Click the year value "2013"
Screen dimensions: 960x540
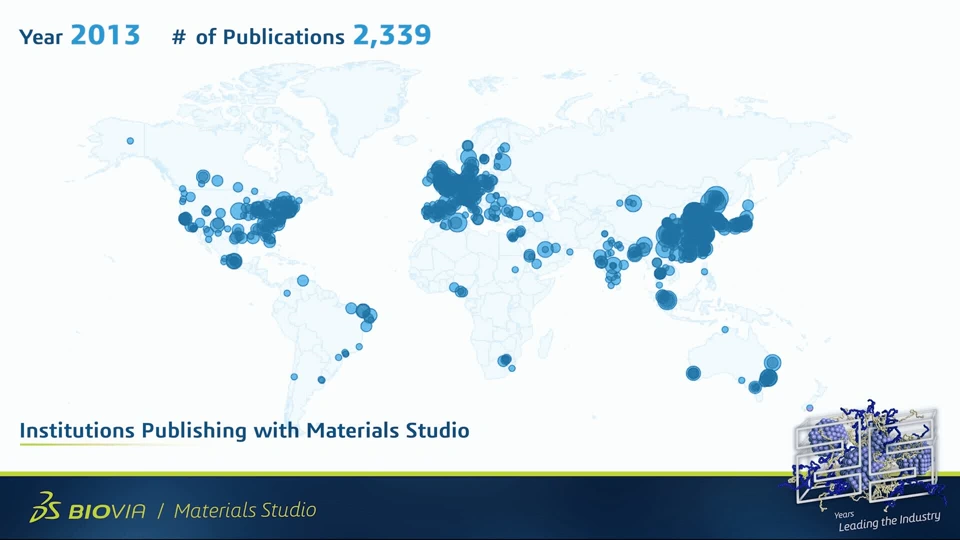[105, 36]
